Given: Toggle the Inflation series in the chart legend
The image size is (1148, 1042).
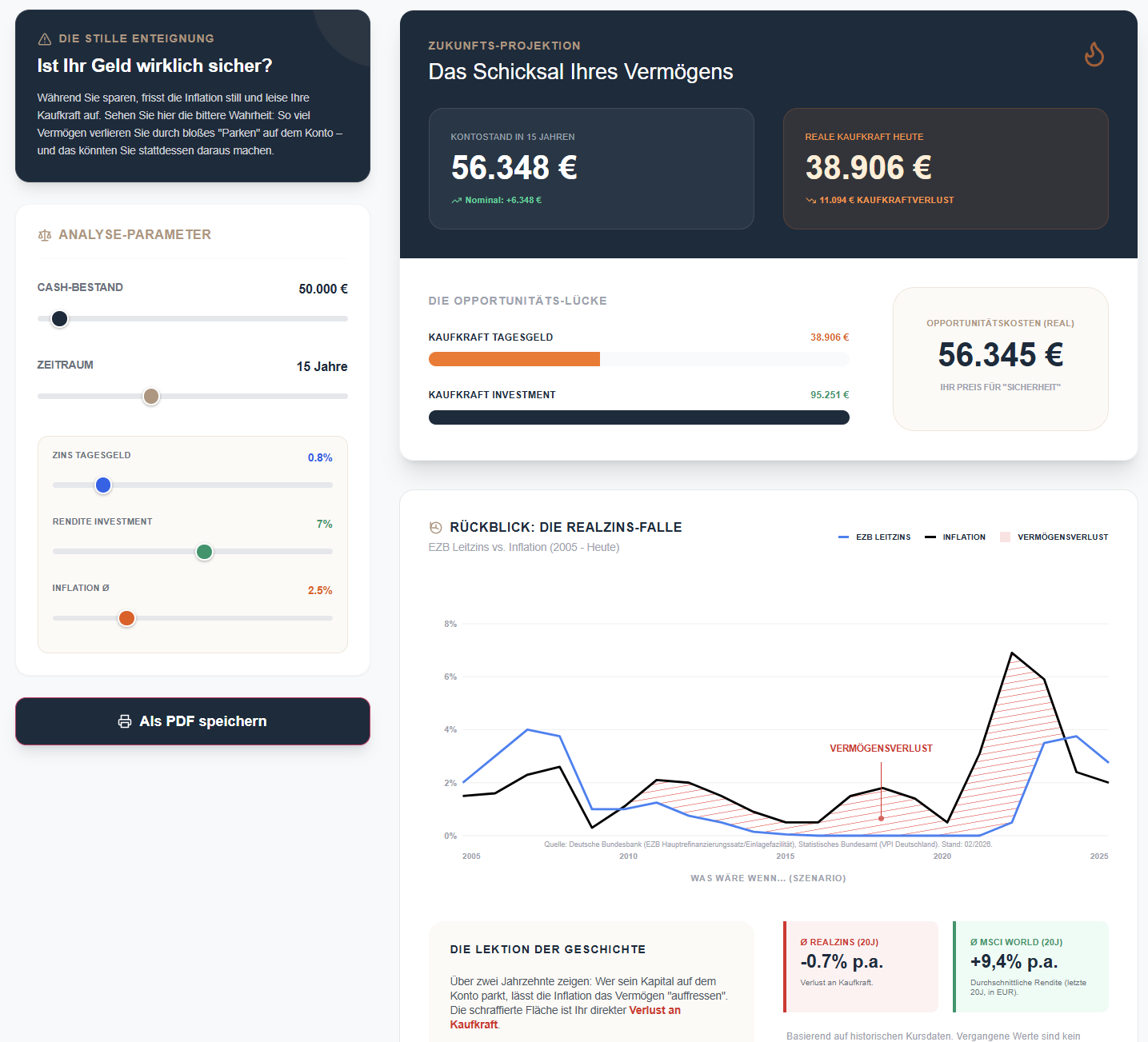Looking at the screenshot, I should [955, 537].
